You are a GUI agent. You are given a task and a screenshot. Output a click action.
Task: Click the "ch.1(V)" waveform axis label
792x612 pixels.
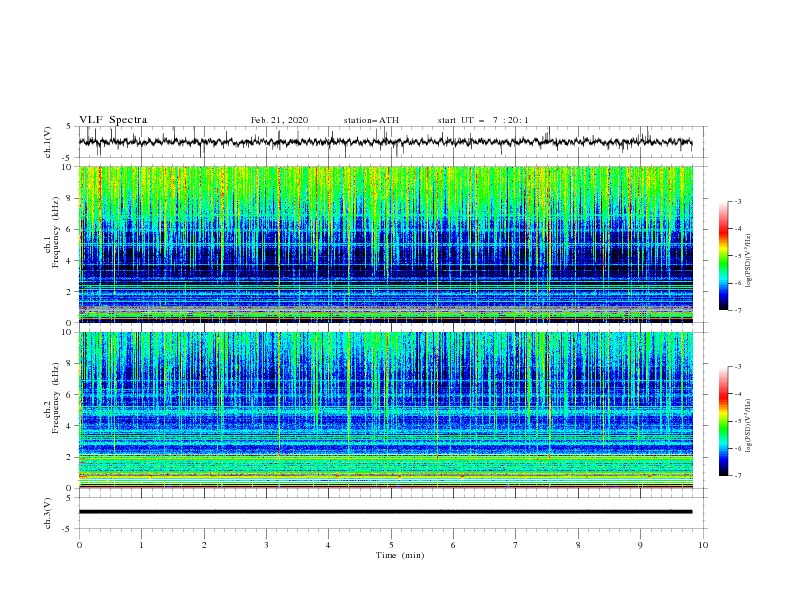click(48, 142)
